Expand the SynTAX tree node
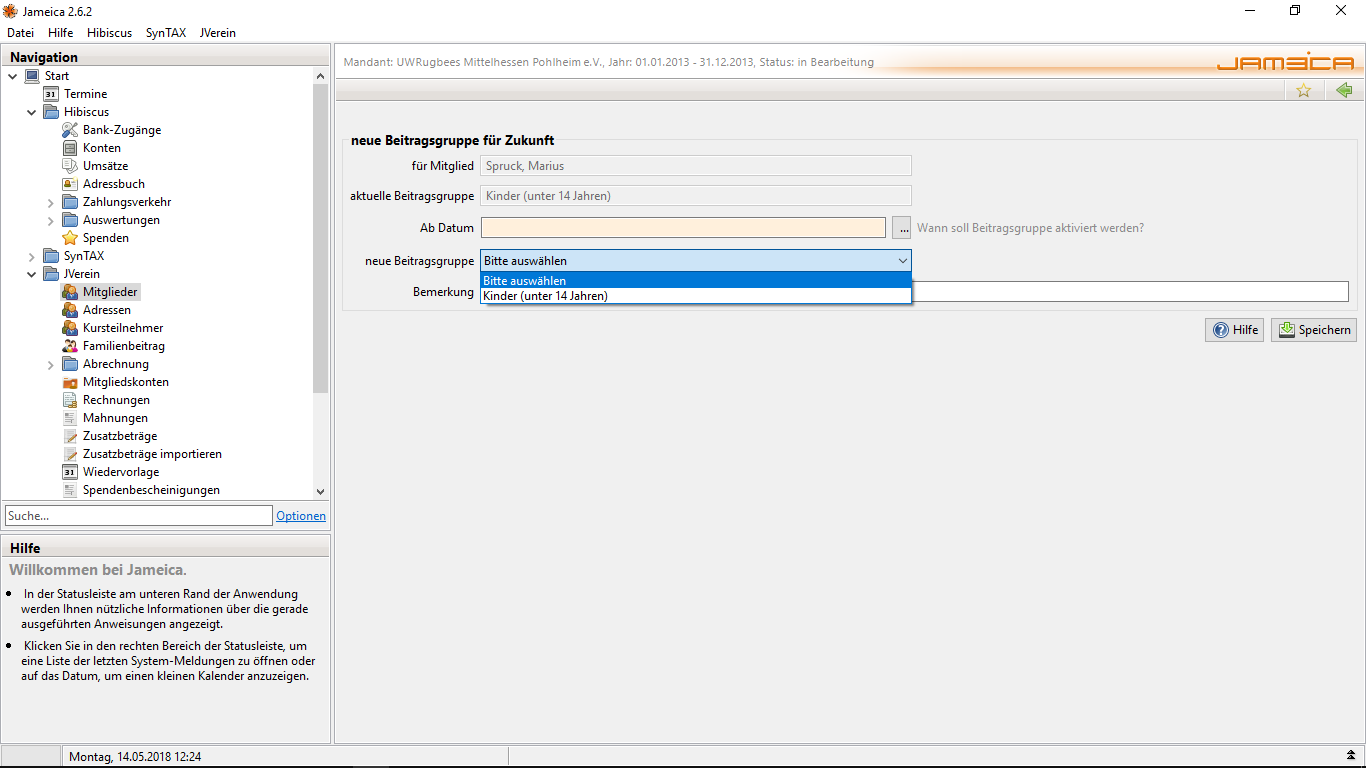The width and height of the screenshot is (1366, 768). (32, 256)
